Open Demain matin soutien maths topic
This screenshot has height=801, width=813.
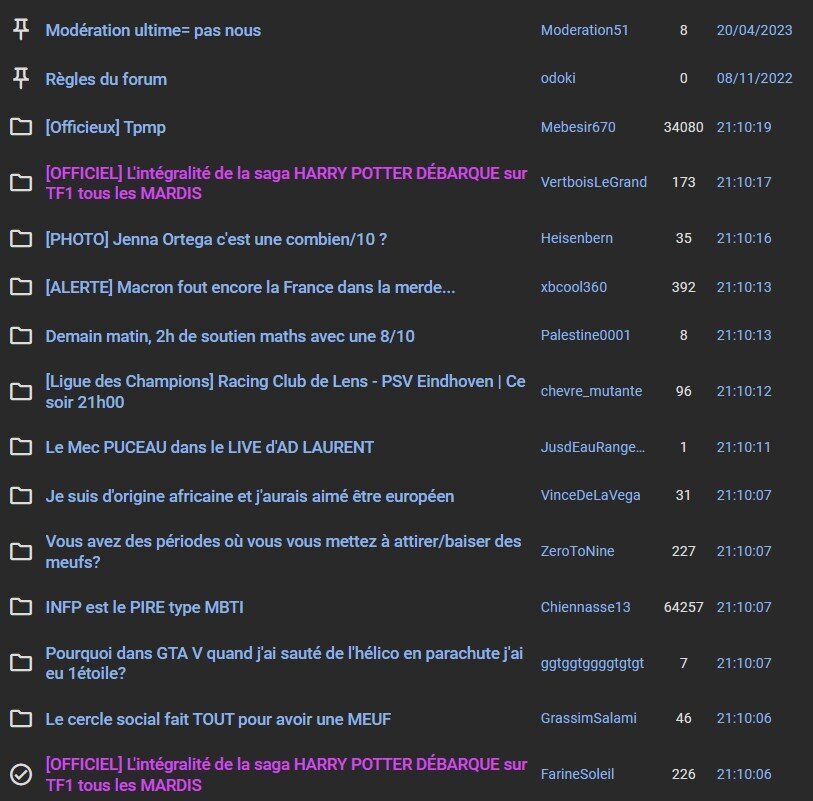pos(230,336)
